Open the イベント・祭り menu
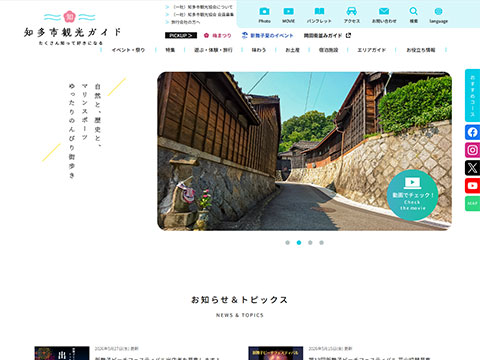 [x=128, y=50]
